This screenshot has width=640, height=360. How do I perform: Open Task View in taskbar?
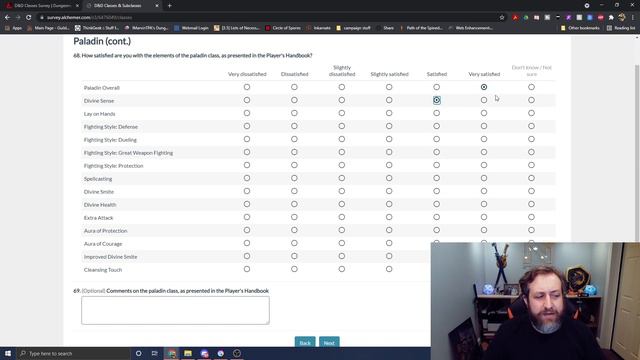click(155, 353)
